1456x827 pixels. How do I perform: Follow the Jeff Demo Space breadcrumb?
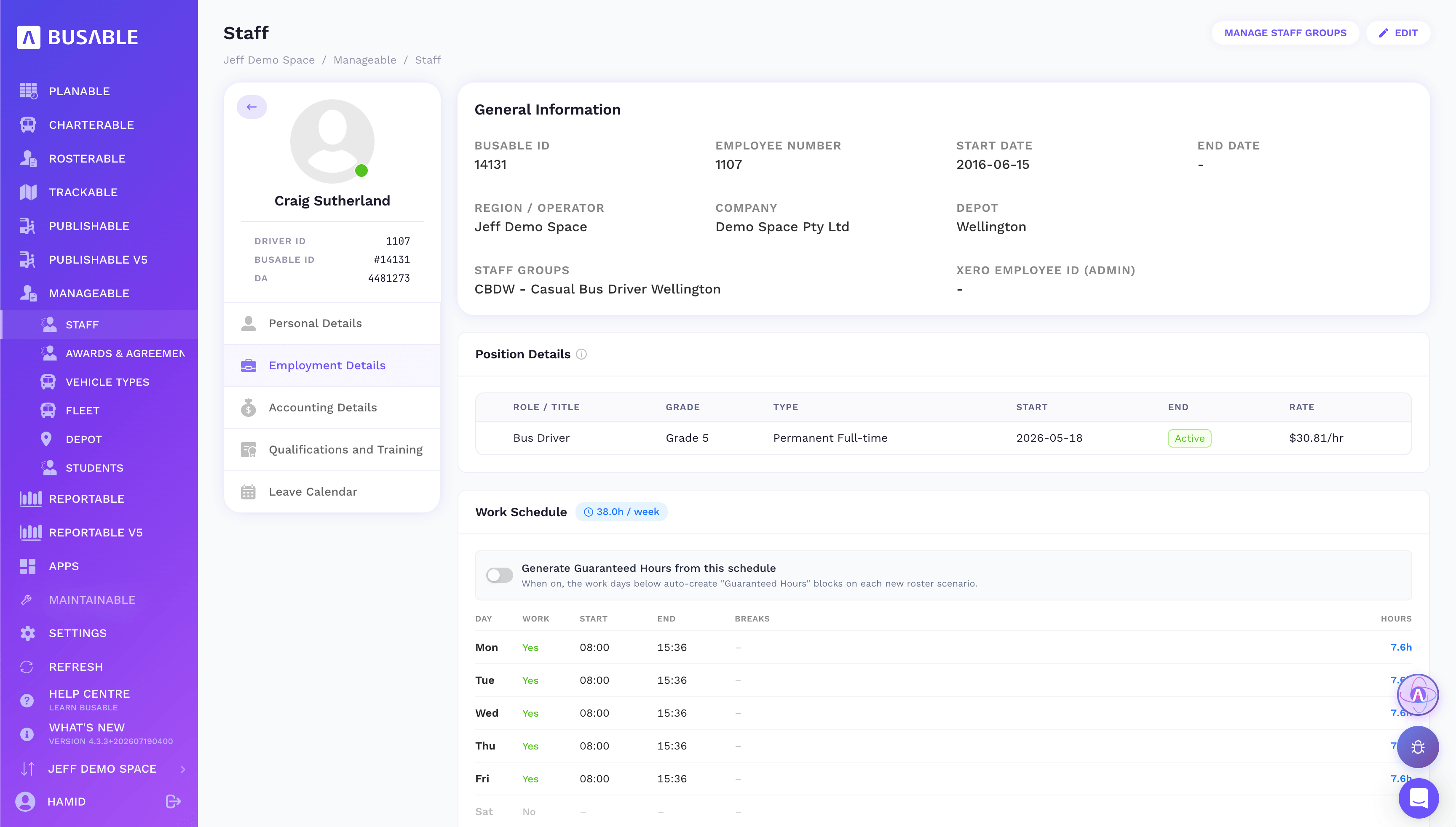(269, 60)
